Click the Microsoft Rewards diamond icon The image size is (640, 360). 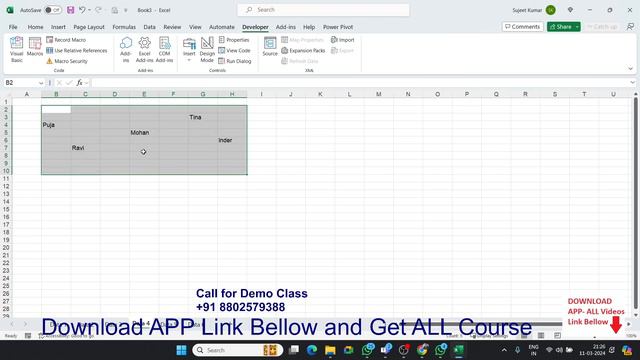click(570, 10)
